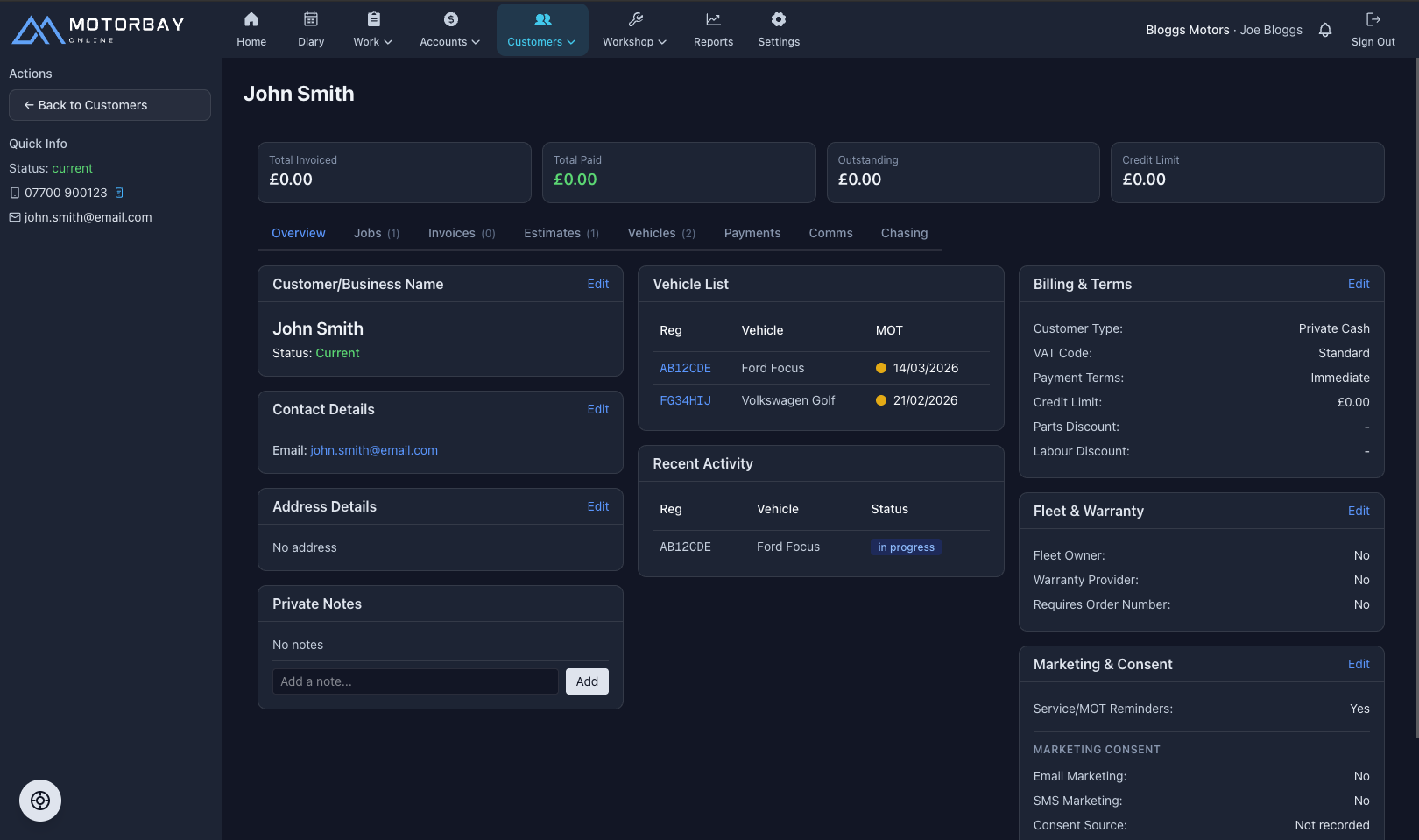Copy the phone number using the copy icon
The height and width of the screenshot is (840, 1419).
pos(119,193)
